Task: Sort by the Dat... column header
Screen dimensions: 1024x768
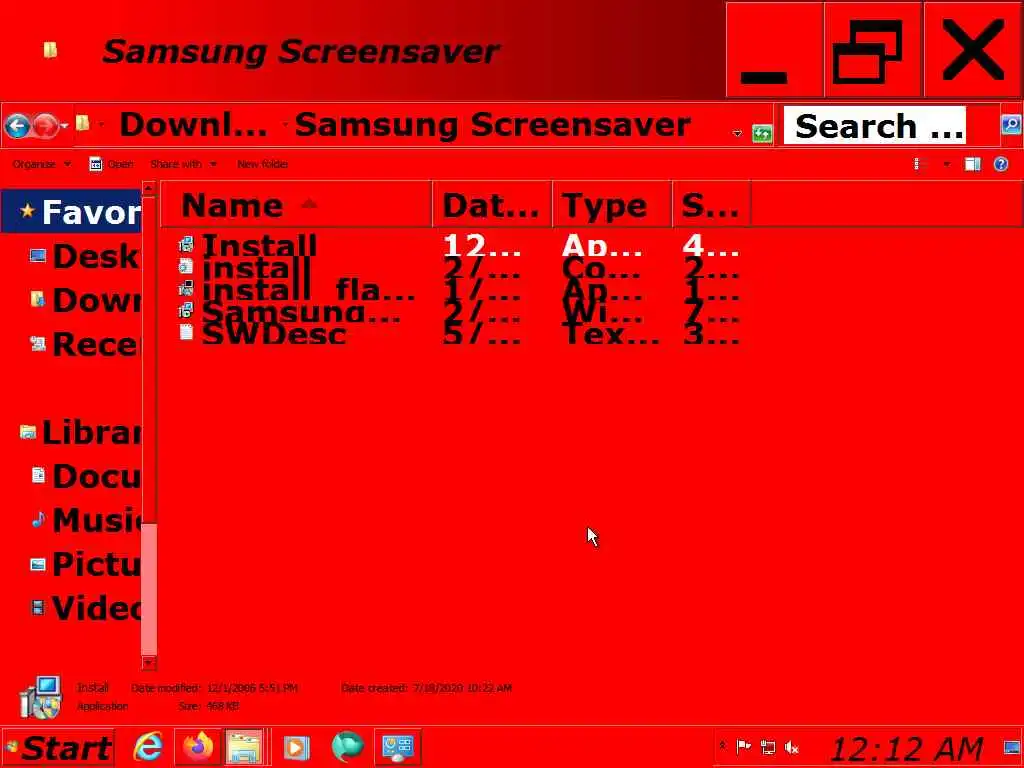Action: (492, 205)
